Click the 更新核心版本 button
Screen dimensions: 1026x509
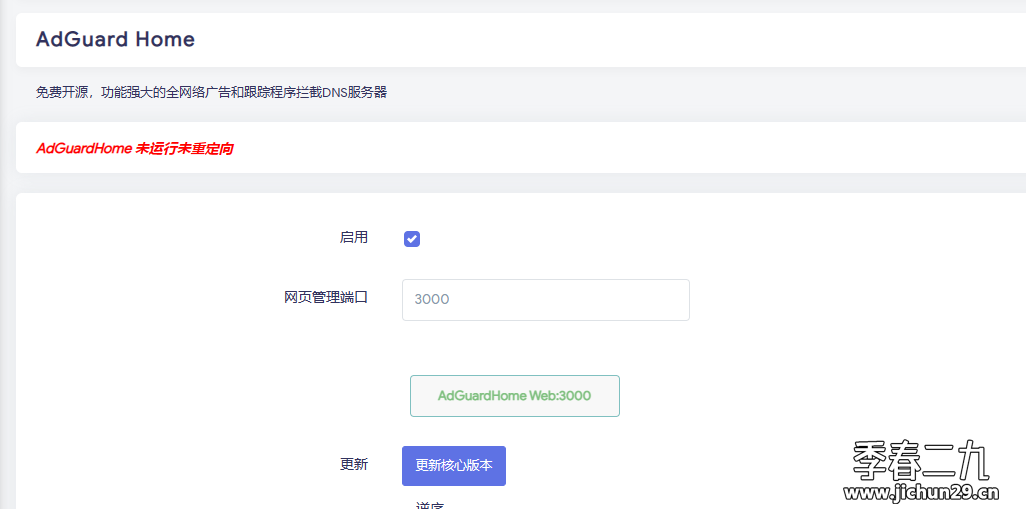tap(453, 466)
